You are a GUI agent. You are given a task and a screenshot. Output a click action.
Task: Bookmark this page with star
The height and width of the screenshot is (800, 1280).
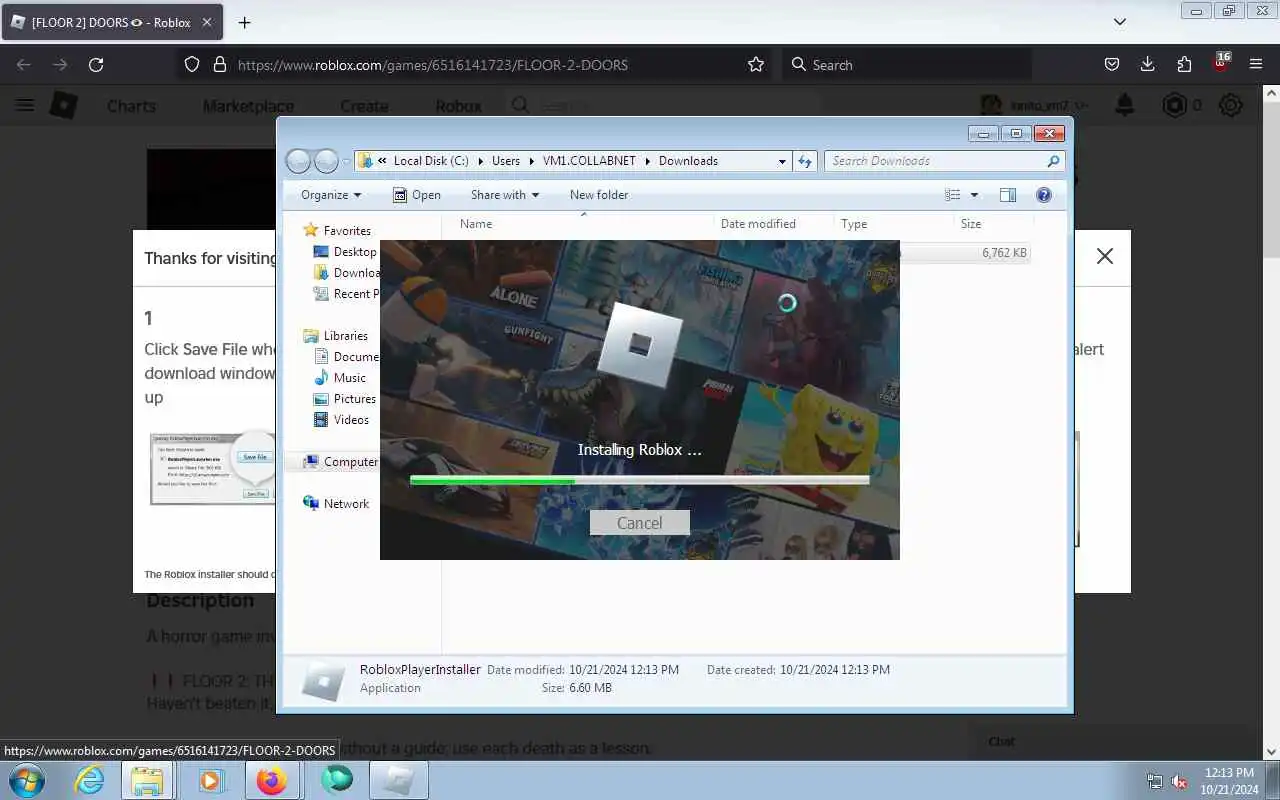point(756,65)
